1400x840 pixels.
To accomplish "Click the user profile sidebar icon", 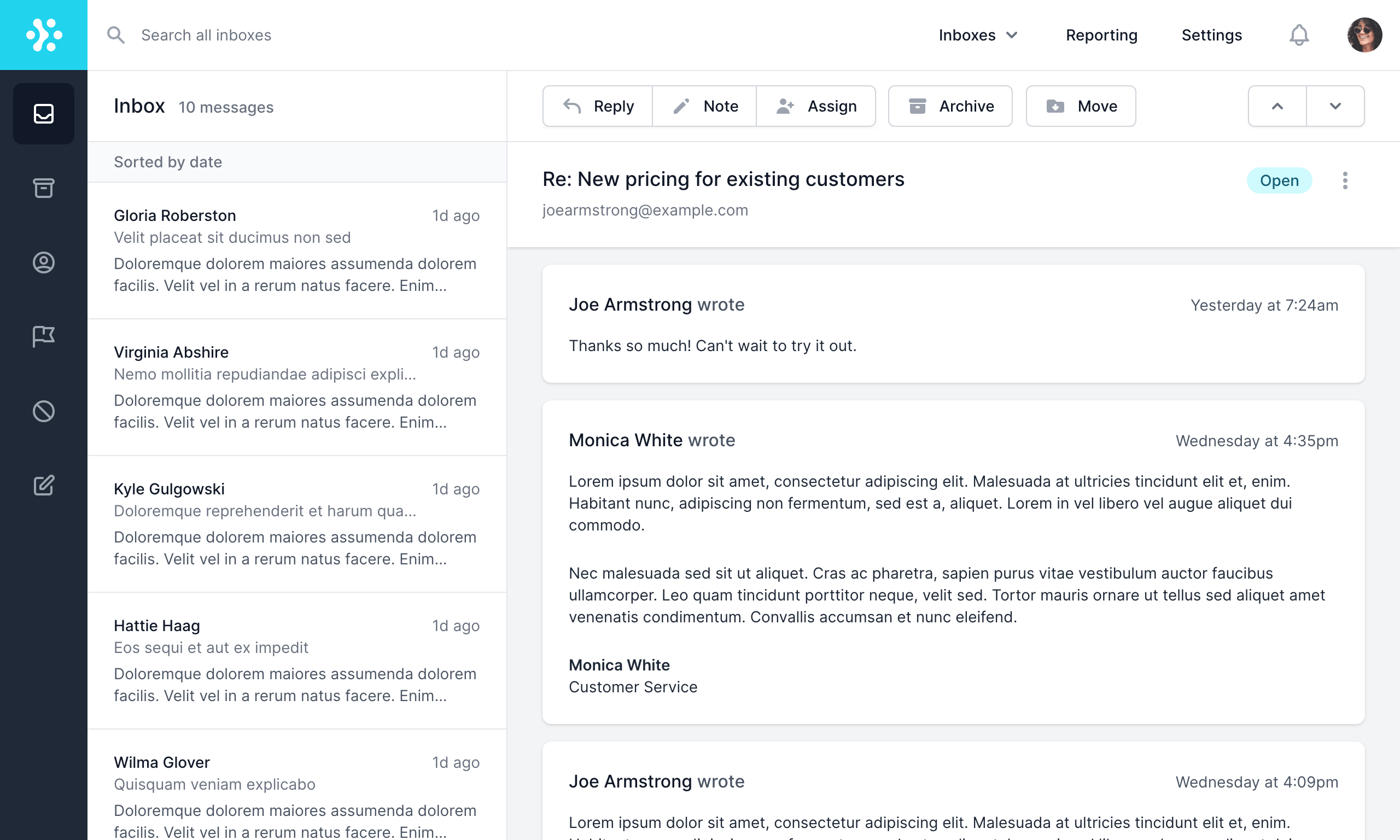I will click(x=44, y=262).
